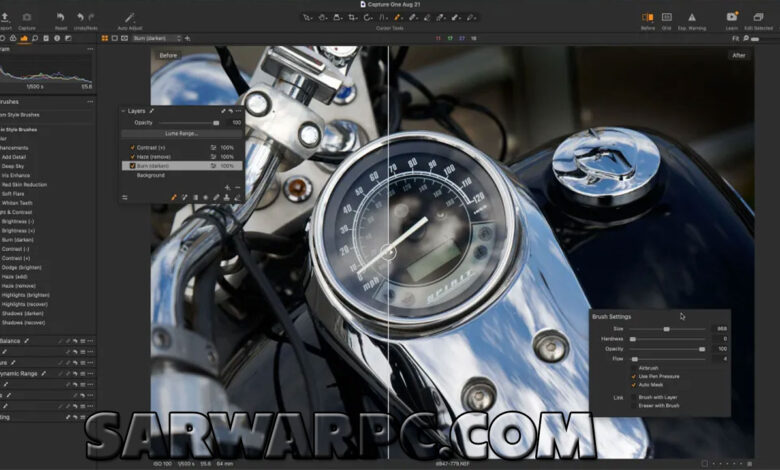Click the Undo arrow icon
The width and height of the screenshot is (780, 470).
81,17
